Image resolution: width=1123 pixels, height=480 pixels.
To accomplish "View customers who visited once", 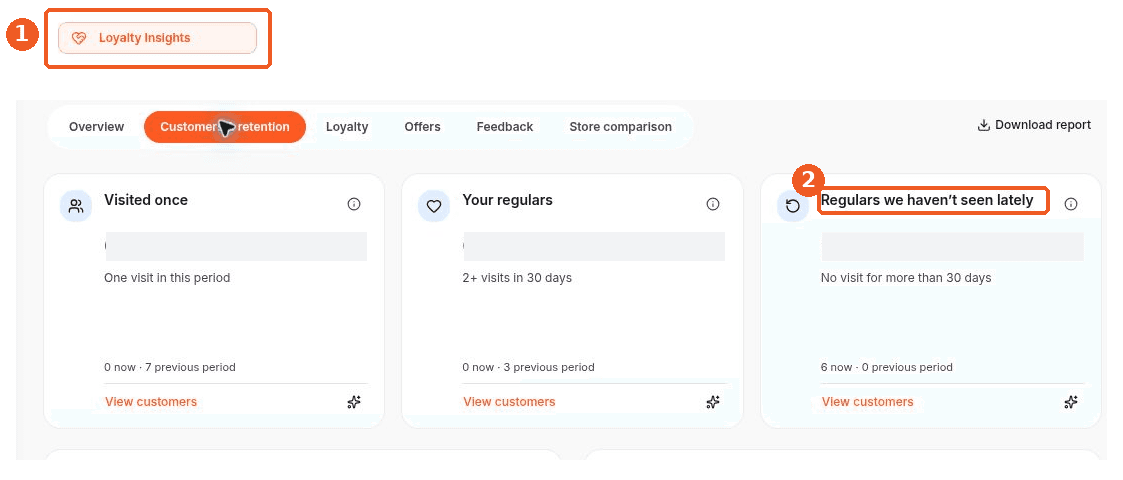I will (x=151, y=402).
